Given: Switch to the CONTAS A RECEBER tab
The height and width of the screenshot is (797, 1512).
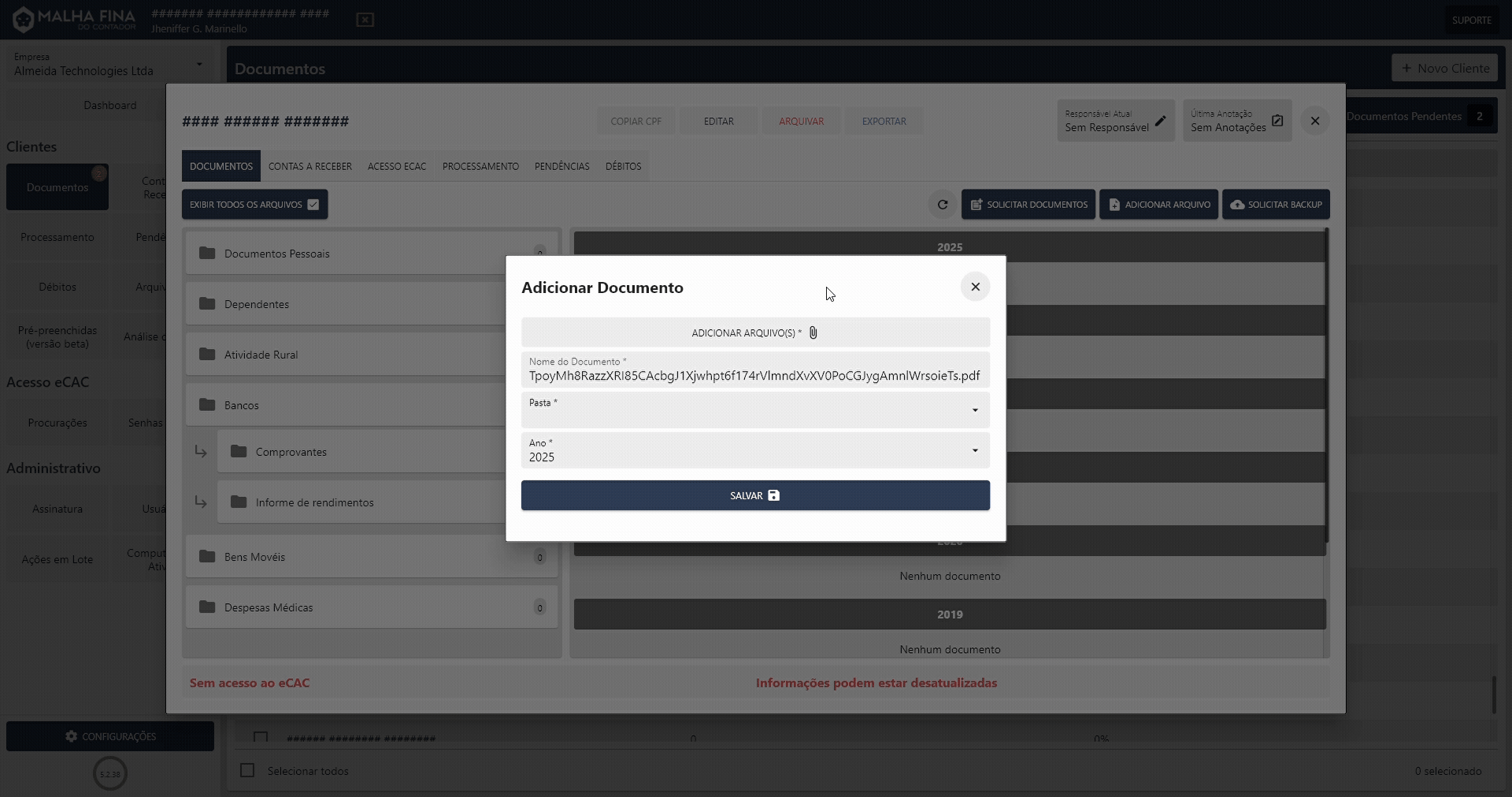Looking at the screenshot, I should [x=310, y=166].
